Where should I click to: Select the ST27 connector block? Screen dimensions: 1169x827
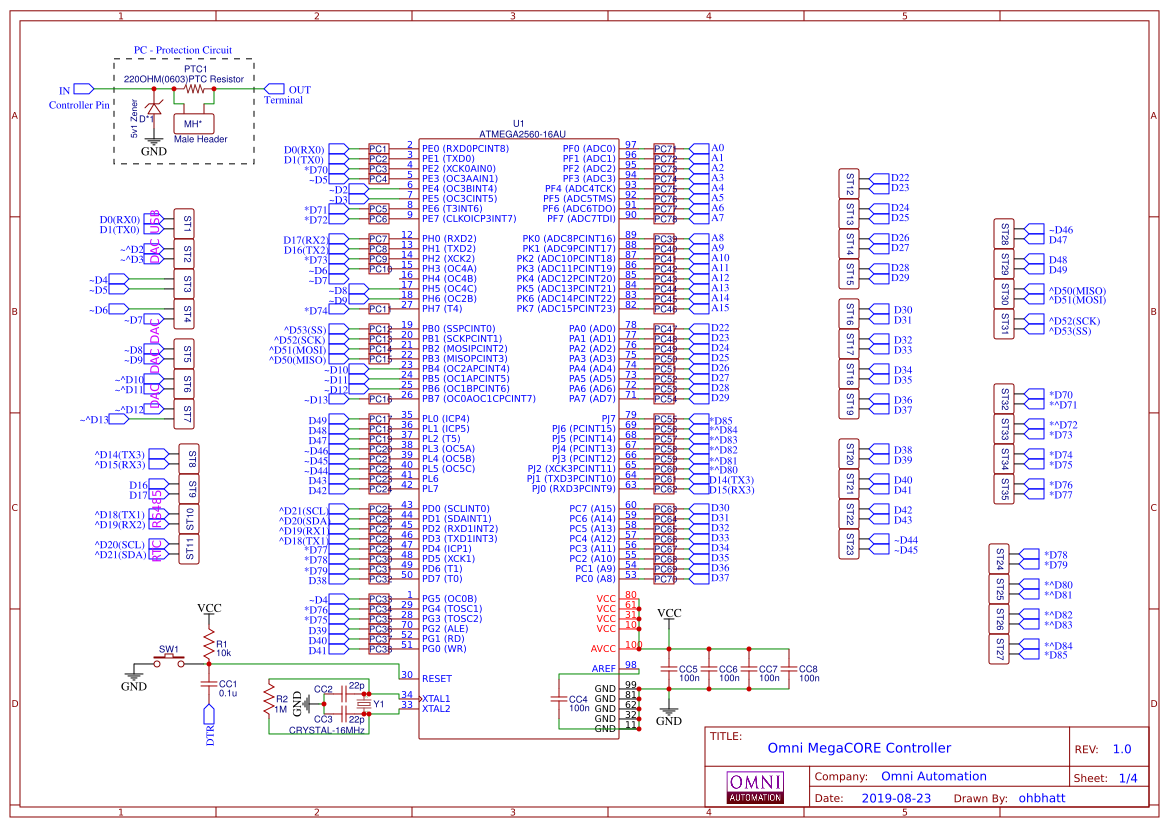999,649
